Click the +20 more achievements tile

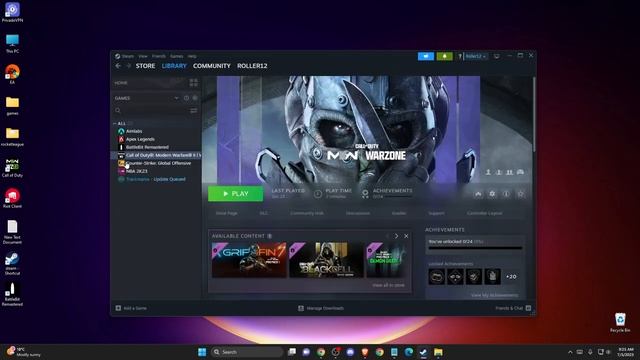pos(511,277)
